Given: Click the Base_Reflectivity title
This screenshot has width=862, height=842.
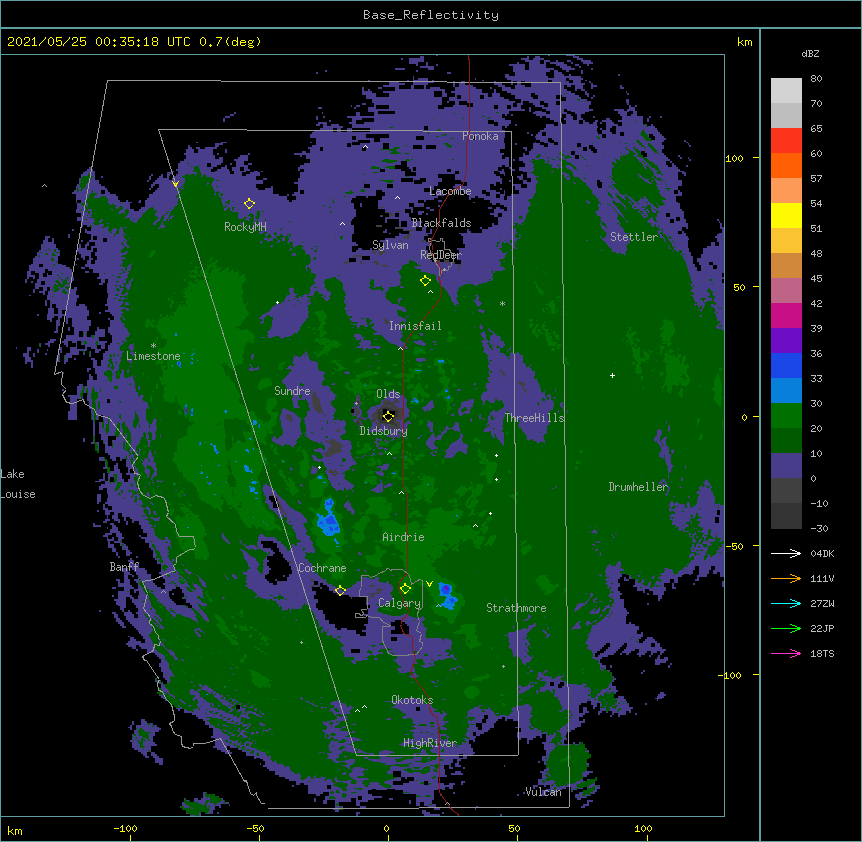Looking at the screenshot, I should coord(431,15).
